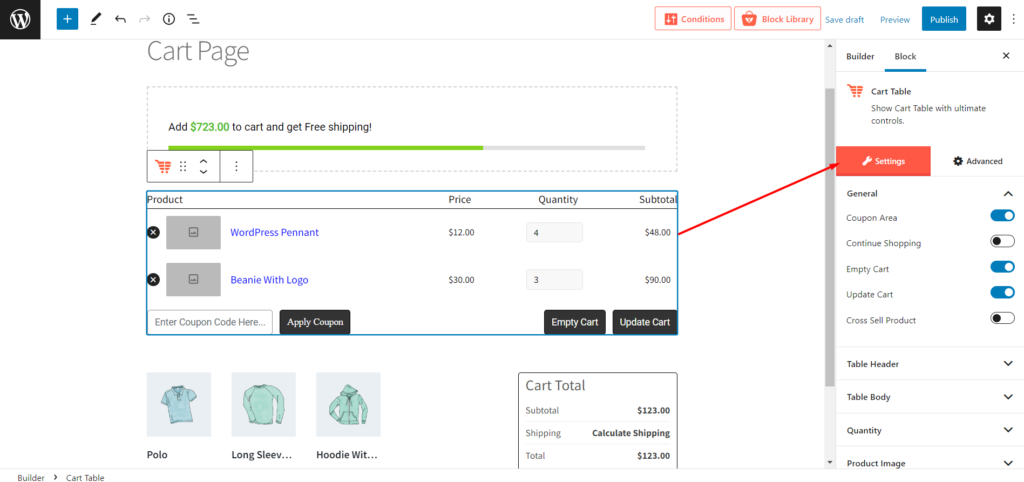Click the Cart Table icon in sidebar
The height and width of the screenshot is (482, 1024).
pyautogui.click(x=855, y=91)
